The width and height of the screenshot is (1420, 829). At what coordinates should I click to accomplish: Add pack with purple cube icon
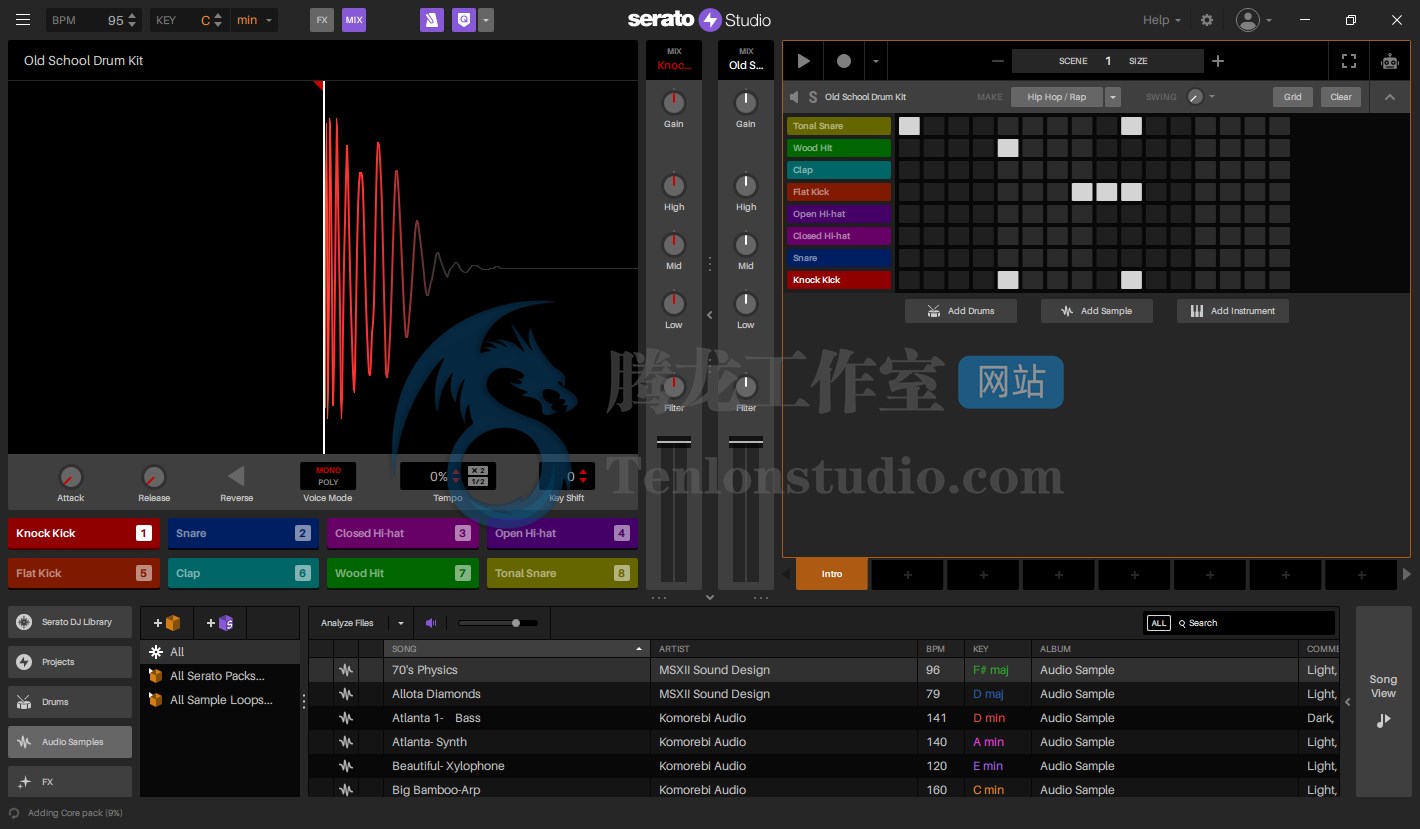[x=220, y=623]
